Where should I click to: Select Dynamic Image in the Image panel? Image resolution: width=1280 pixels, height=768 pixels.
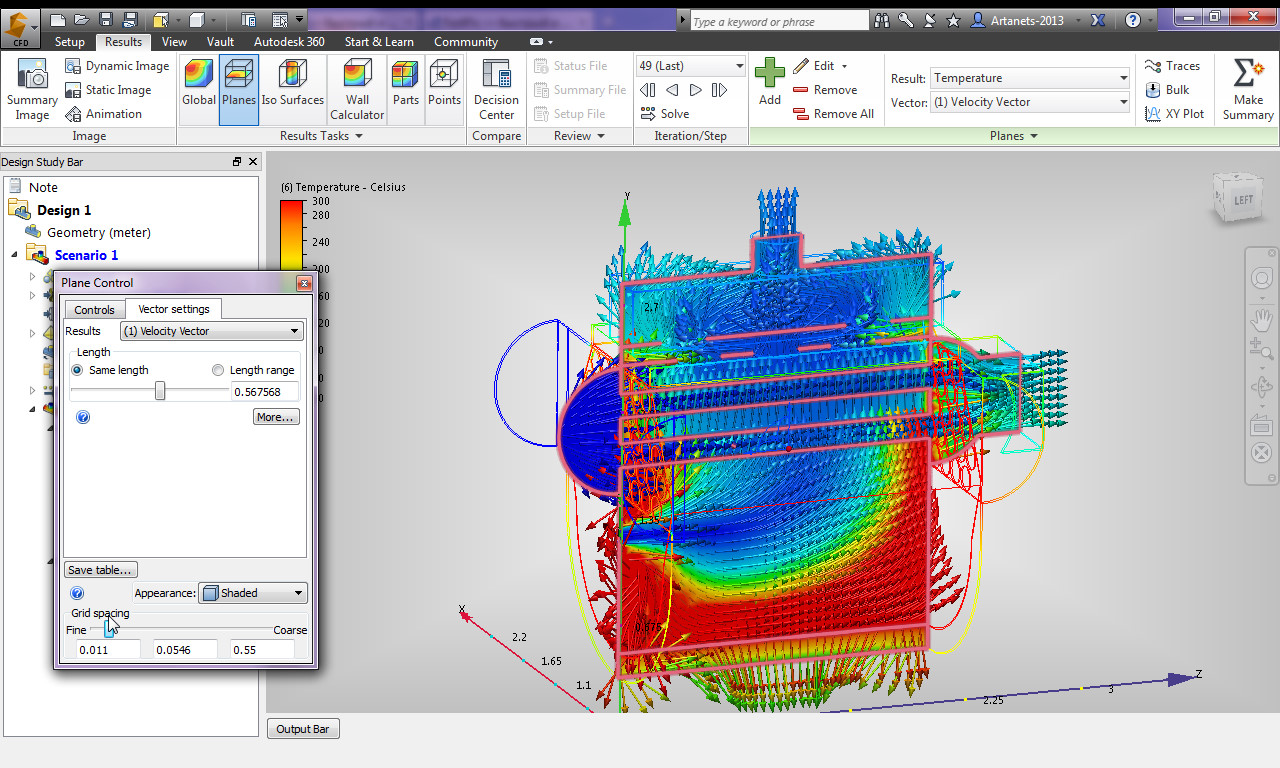click(x=117, y=66)
